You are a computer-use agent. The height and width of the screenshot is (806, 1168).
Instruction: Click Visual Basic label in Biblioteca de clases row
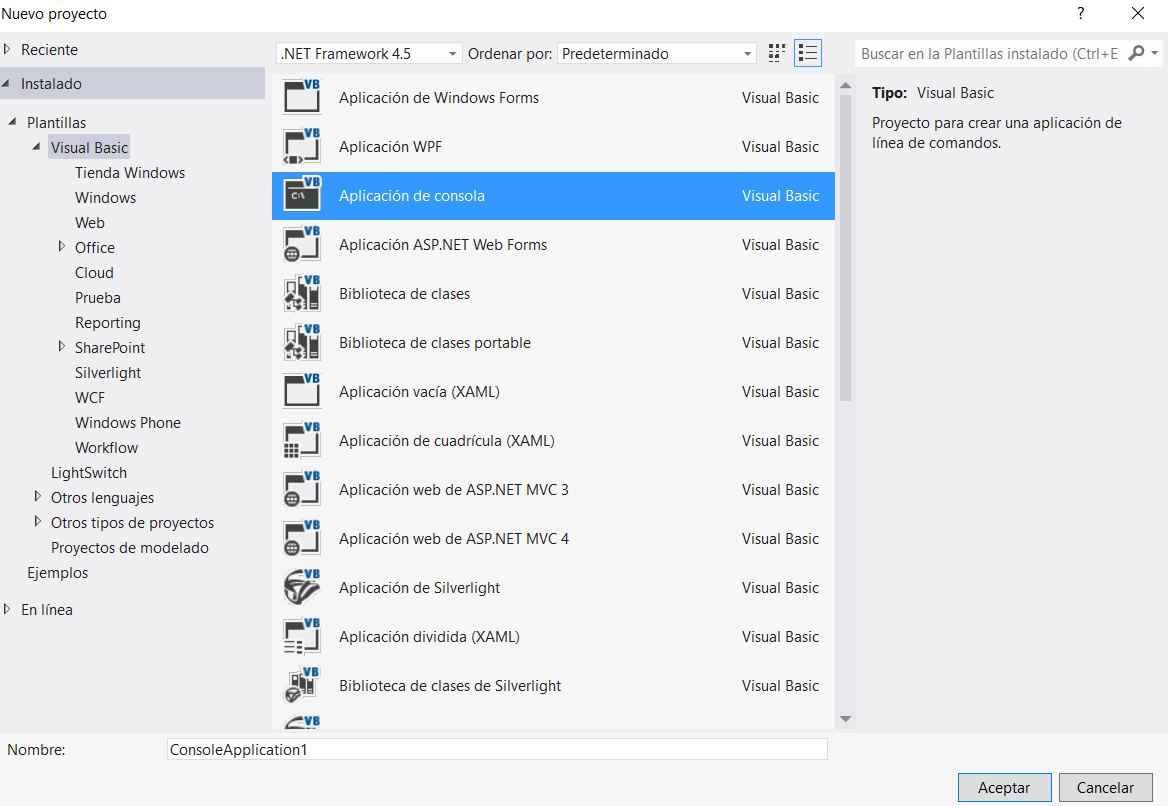coord(780,293)
